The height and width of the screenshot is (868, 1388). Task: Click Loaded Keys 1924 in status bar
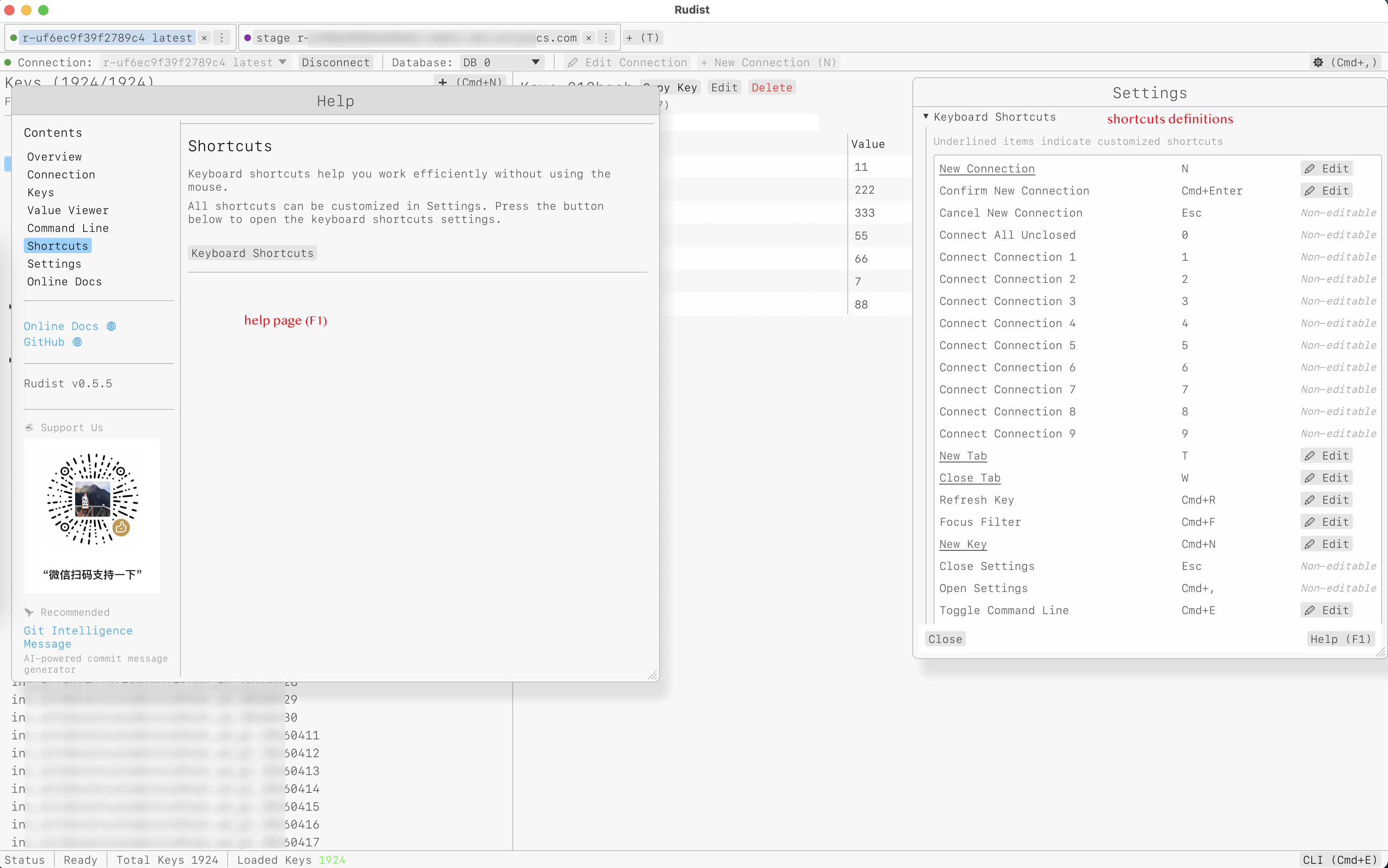[291, 860]
